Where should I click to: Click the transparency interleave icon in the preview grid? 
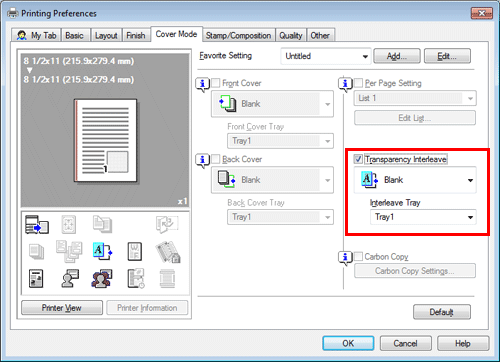point(102,251)
